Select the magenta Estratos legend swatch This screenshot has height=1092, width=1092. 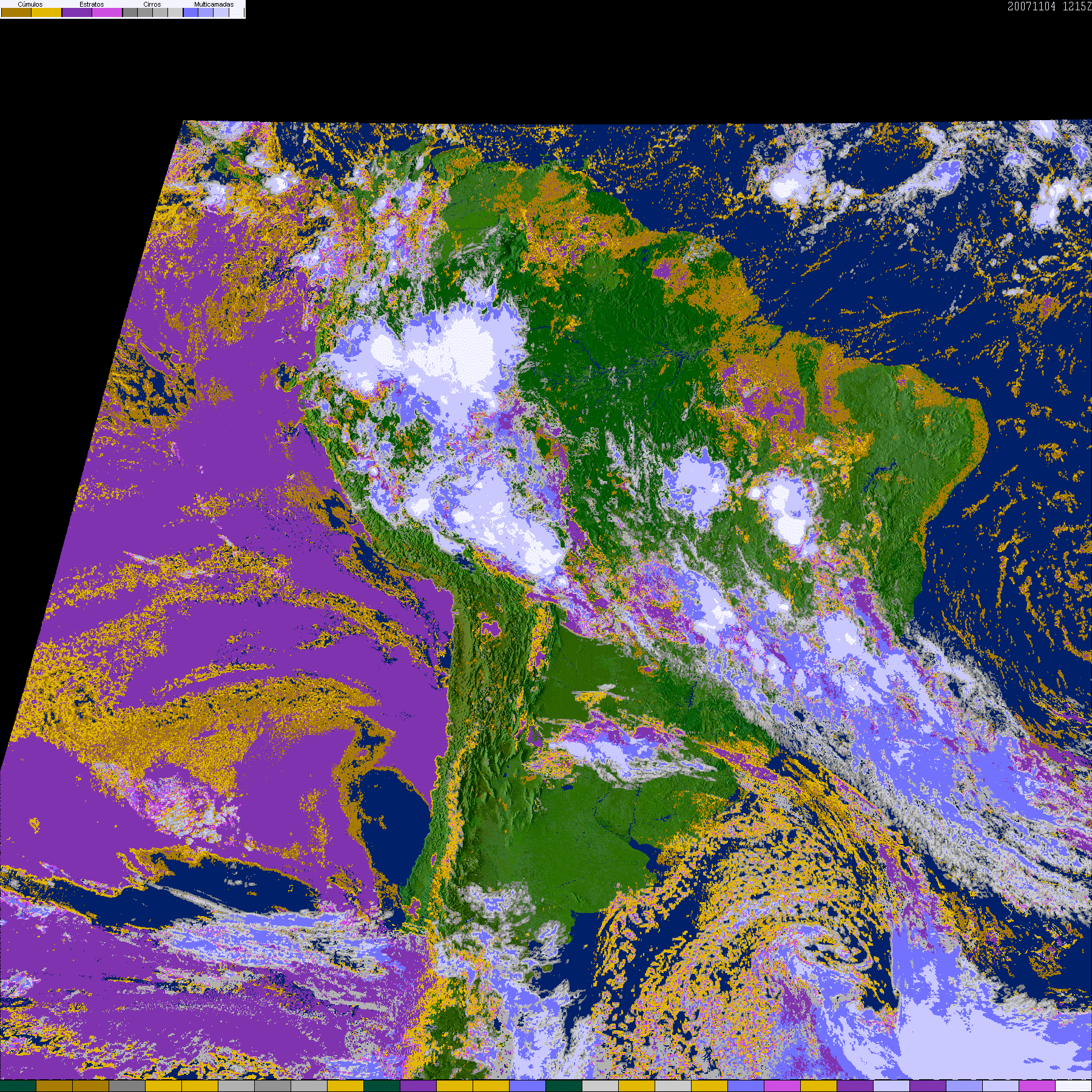[x=107, y=12]
